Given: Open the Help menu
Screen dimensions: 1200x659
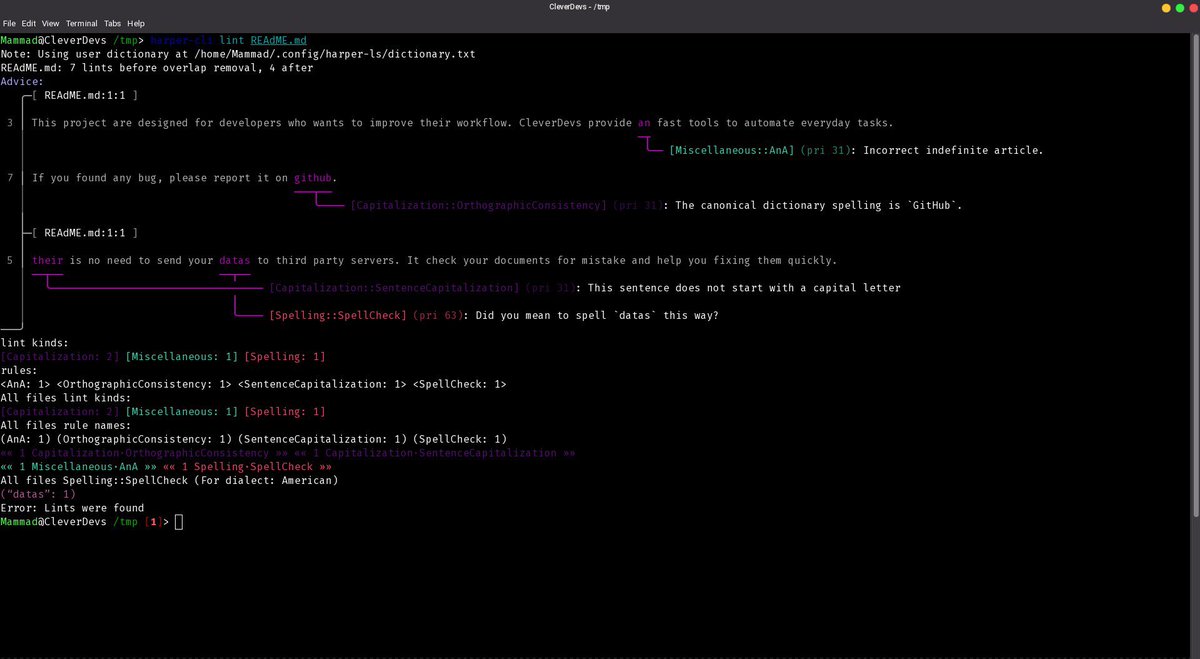Looking at the screenshot, I should coord(136,23).
